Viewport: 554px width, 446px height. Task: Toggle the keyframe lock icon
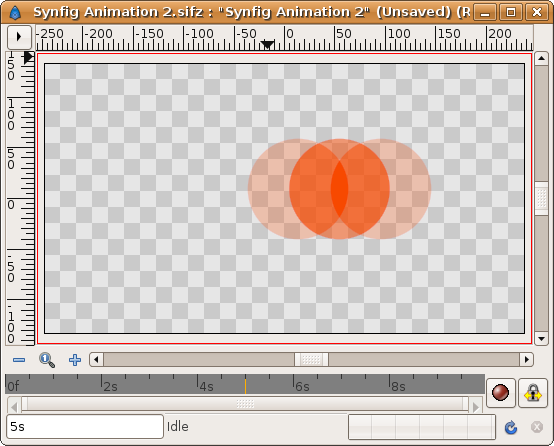coord(533,393)
